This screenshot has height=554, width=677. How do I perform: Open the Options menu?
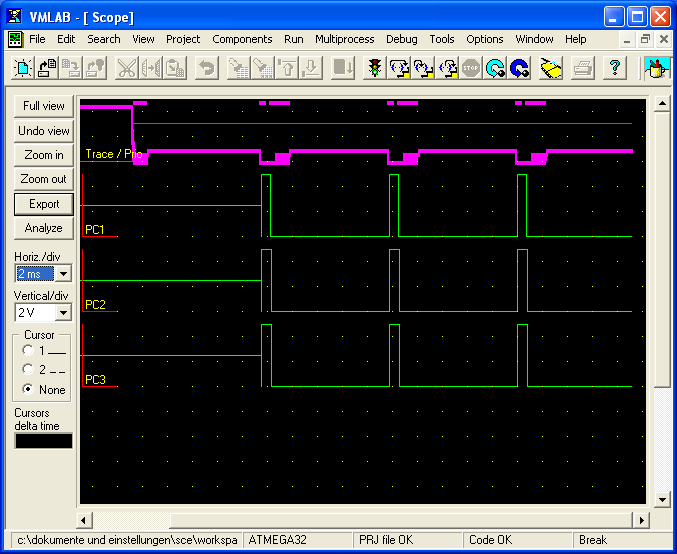pyautogui.click(x=484, y=39)
